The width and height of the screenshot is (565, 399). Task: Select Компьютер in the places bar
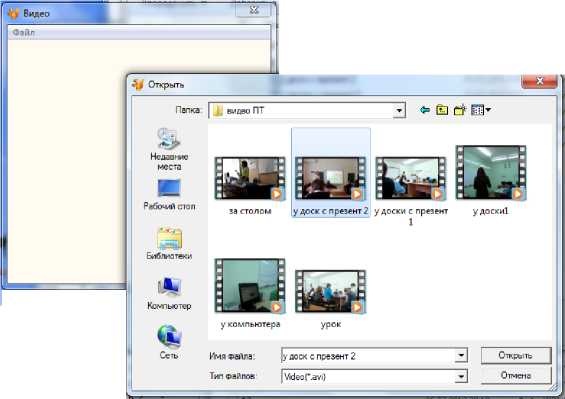pos(169,293)
